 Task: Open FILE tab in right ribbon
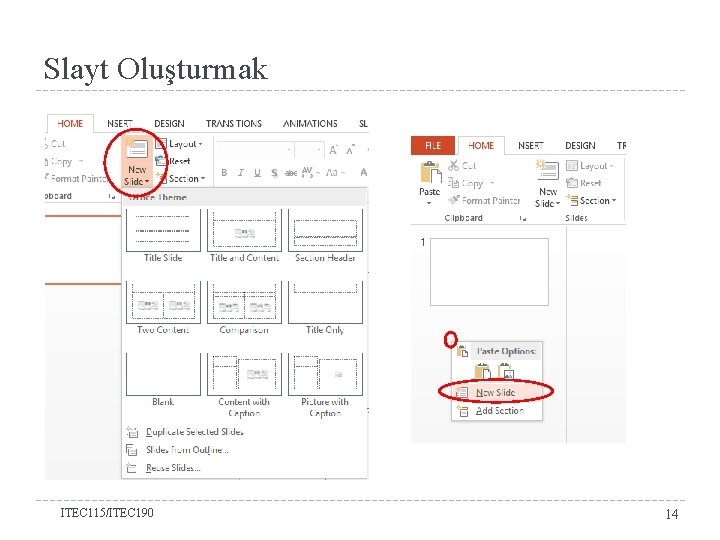point(433,146)
